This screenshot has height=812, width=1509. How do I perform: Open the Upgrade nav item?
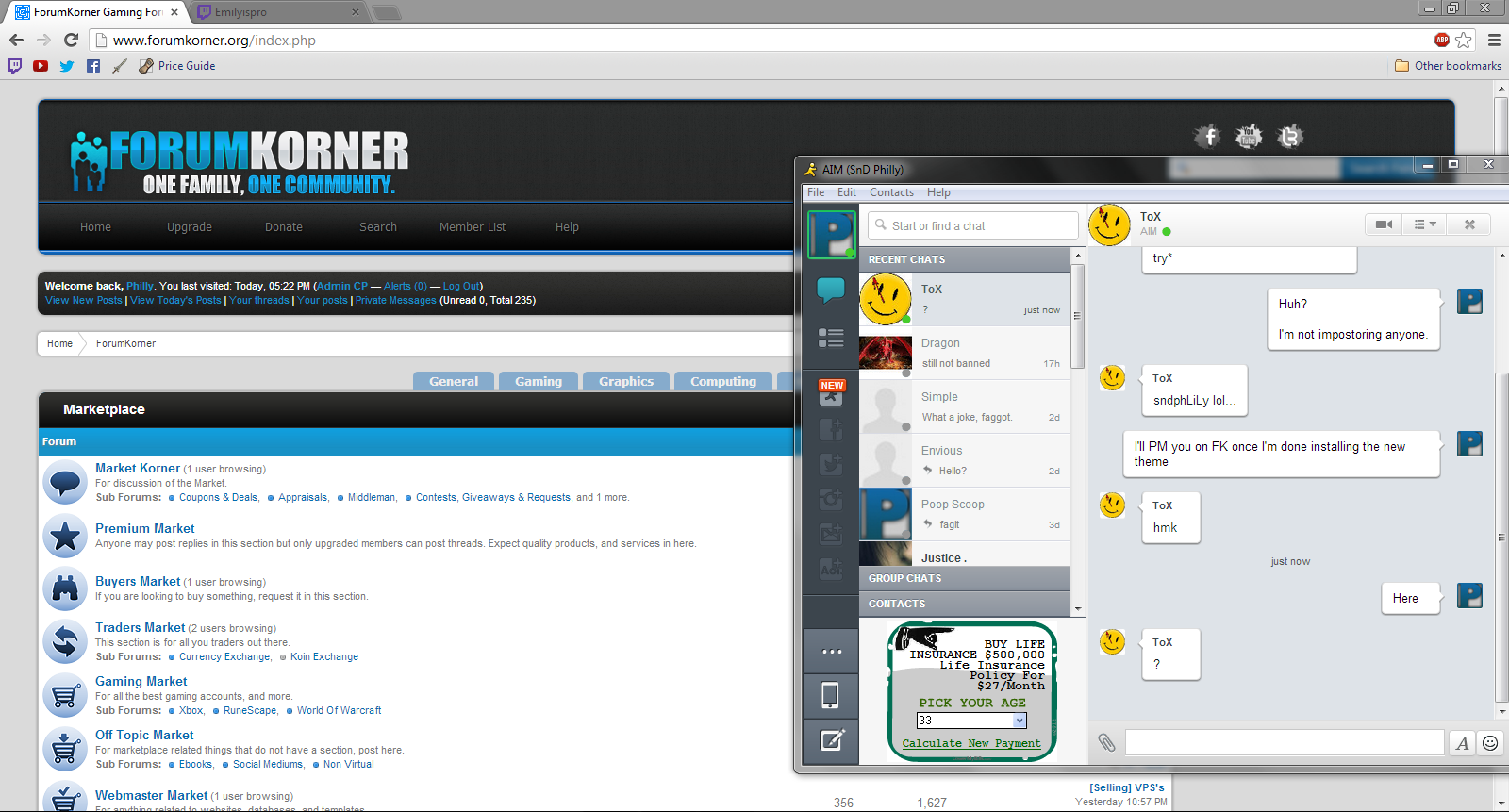coord(190,227)
